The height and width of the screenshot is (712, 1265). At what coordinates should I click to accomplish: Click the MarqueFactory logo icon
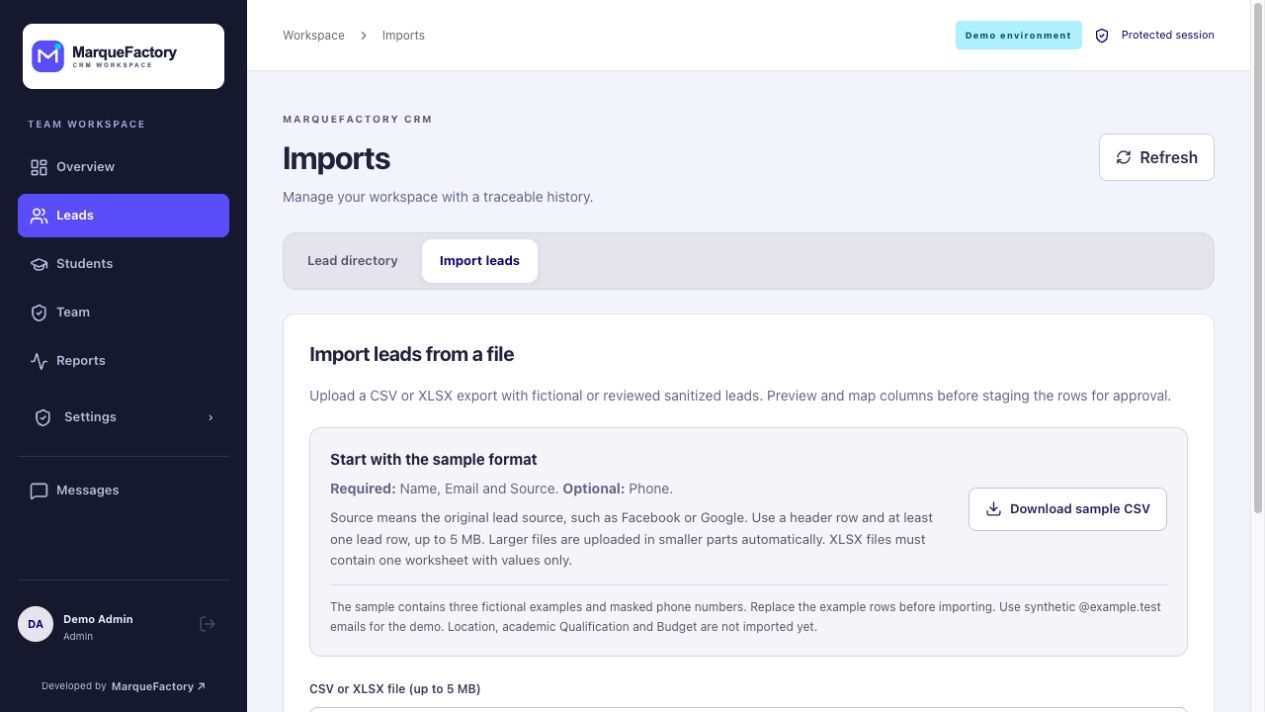48,57
